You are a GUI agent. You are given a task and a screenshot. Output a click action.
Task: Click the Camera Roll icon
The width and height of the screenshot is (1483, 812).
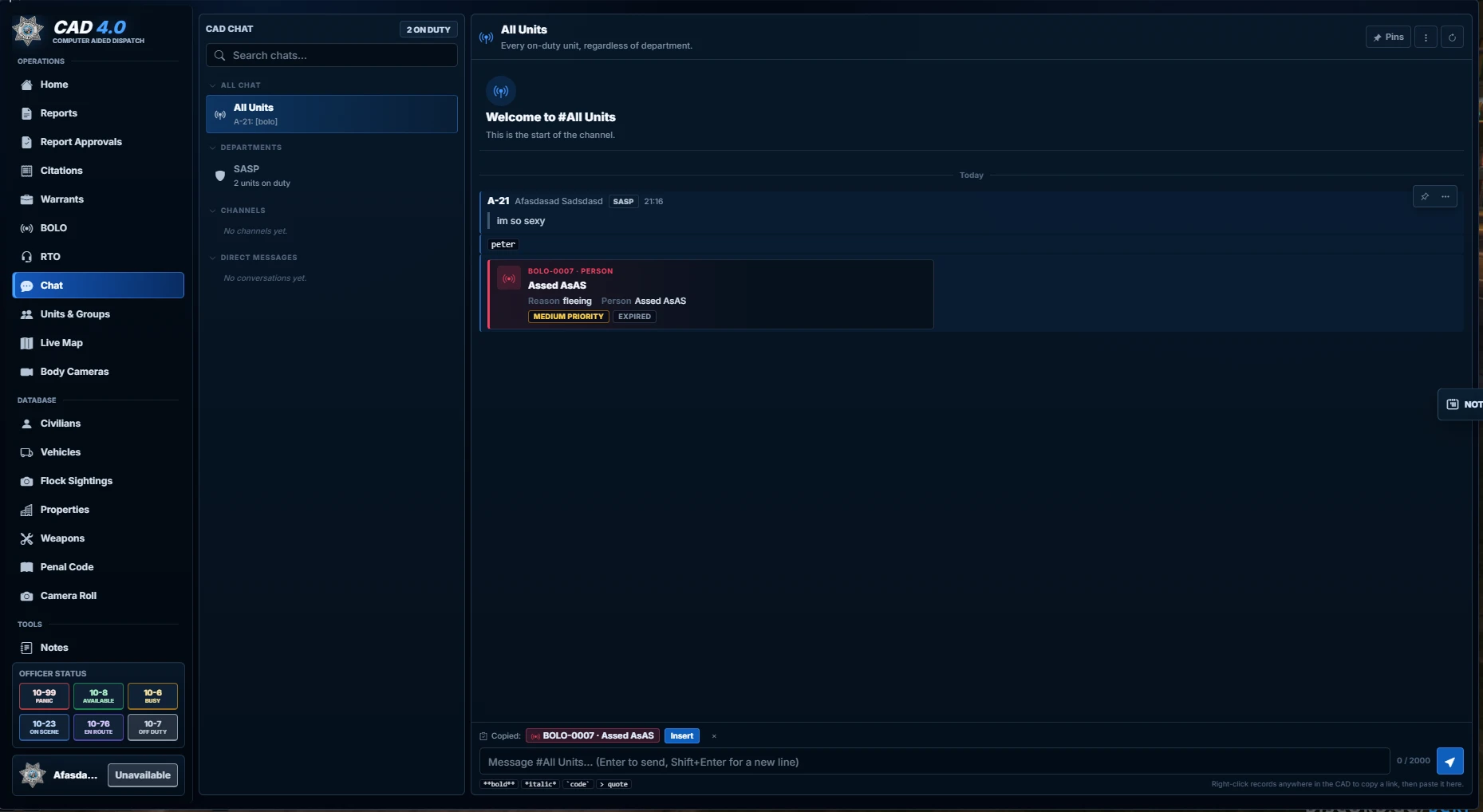pos(26,596)
